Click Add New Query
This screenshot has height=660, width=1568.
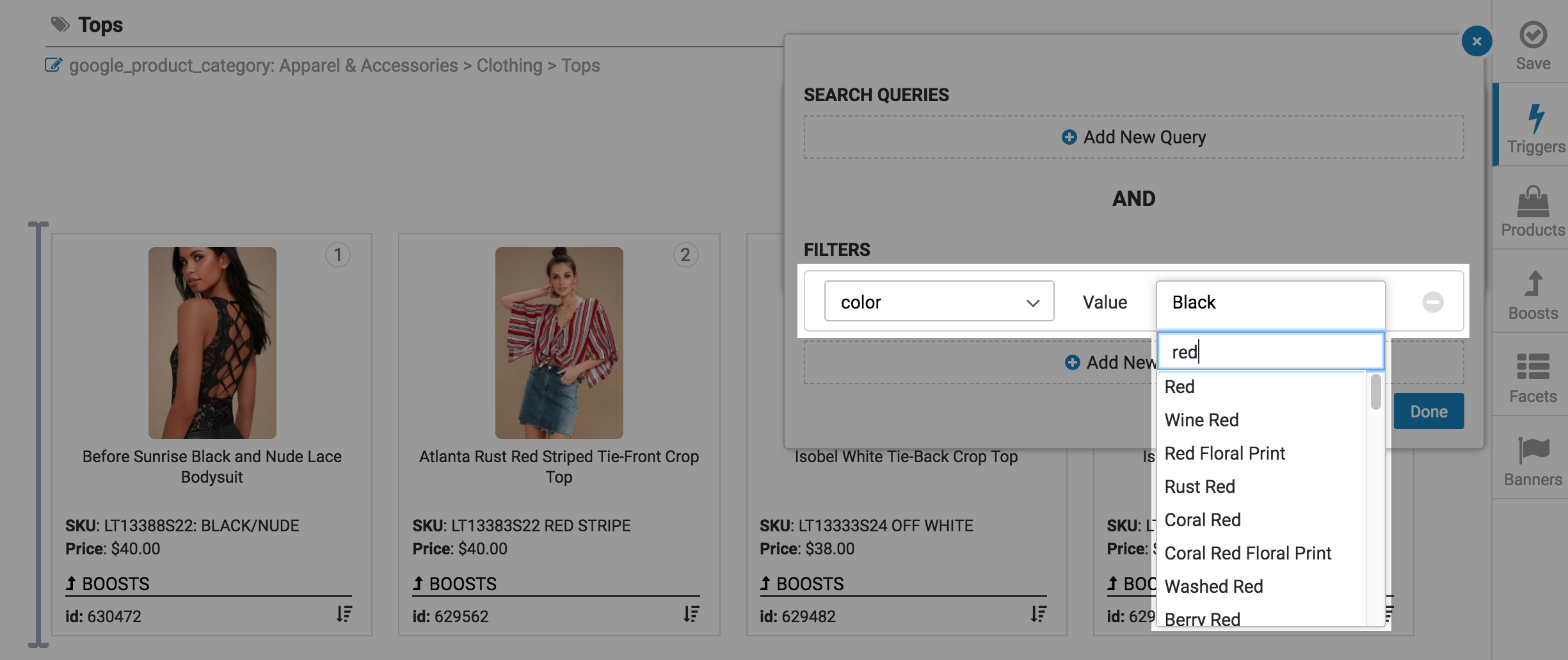1133,137
